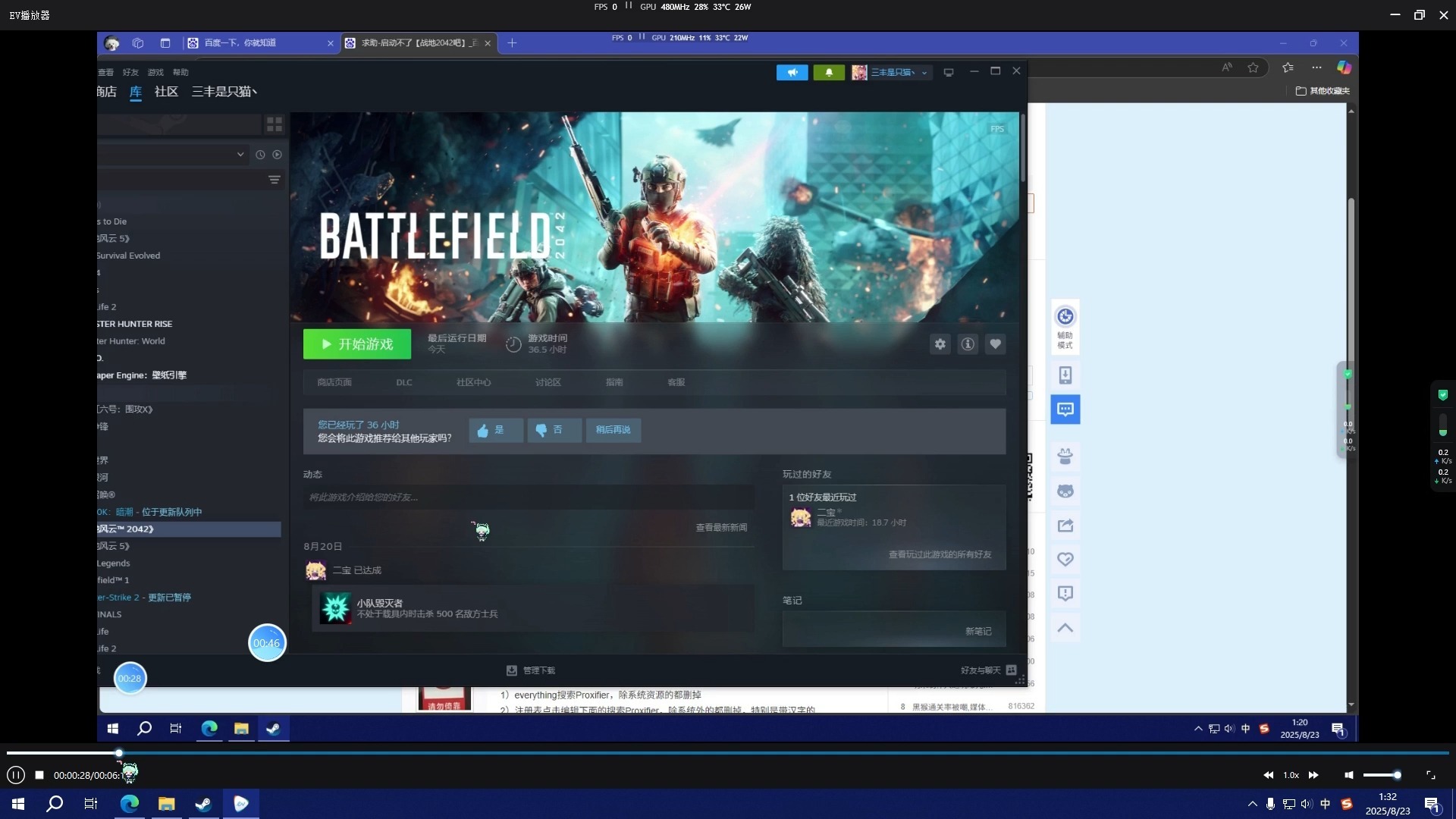Open Windows search on bottom taskbar
Screen dimensions: 1456x819
pos(55,804)
